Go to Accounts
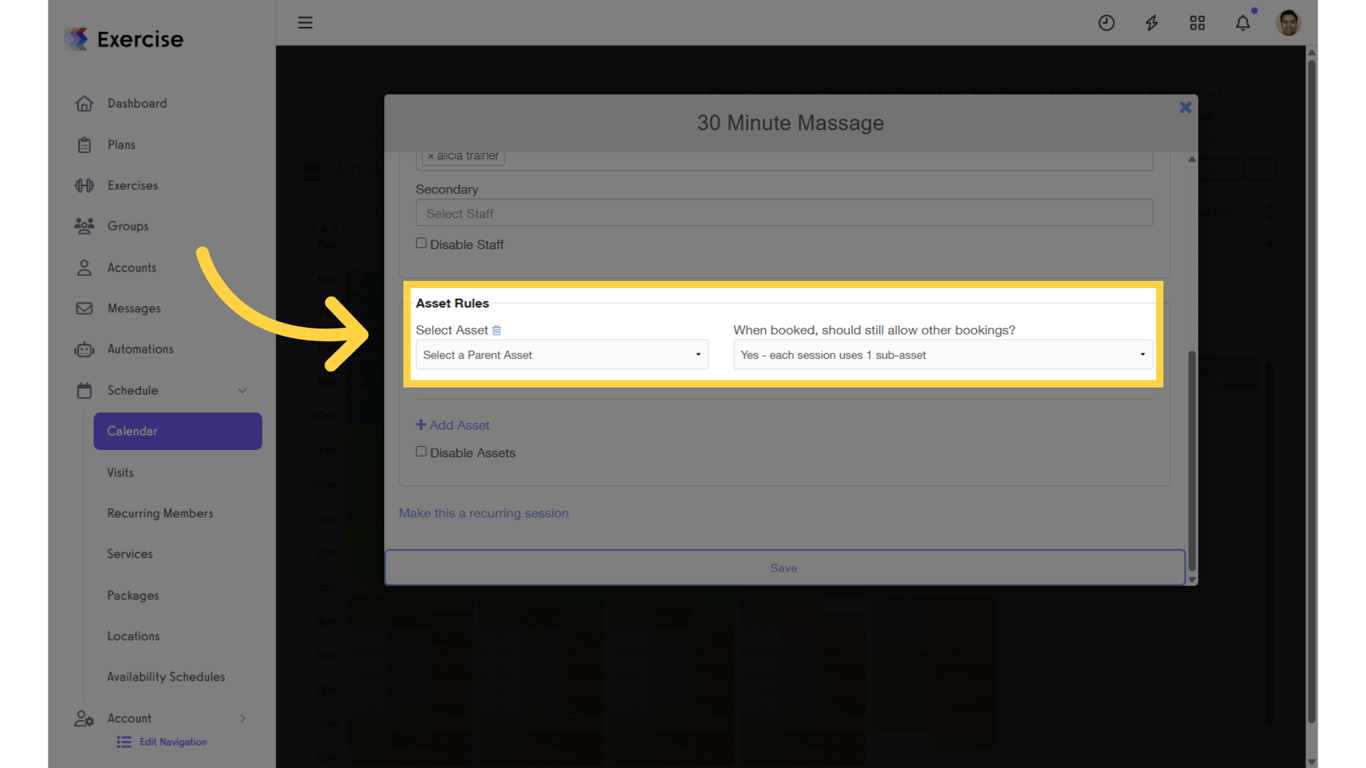This screenshot has height=768, width=1366. 132,267
